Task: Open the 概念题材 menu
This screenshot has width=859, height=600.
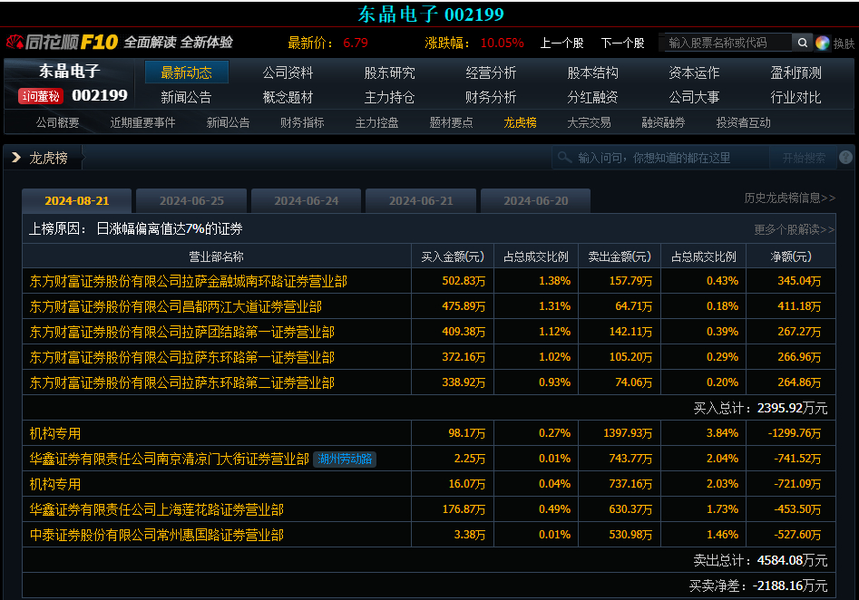Action: tap(288, 98)
